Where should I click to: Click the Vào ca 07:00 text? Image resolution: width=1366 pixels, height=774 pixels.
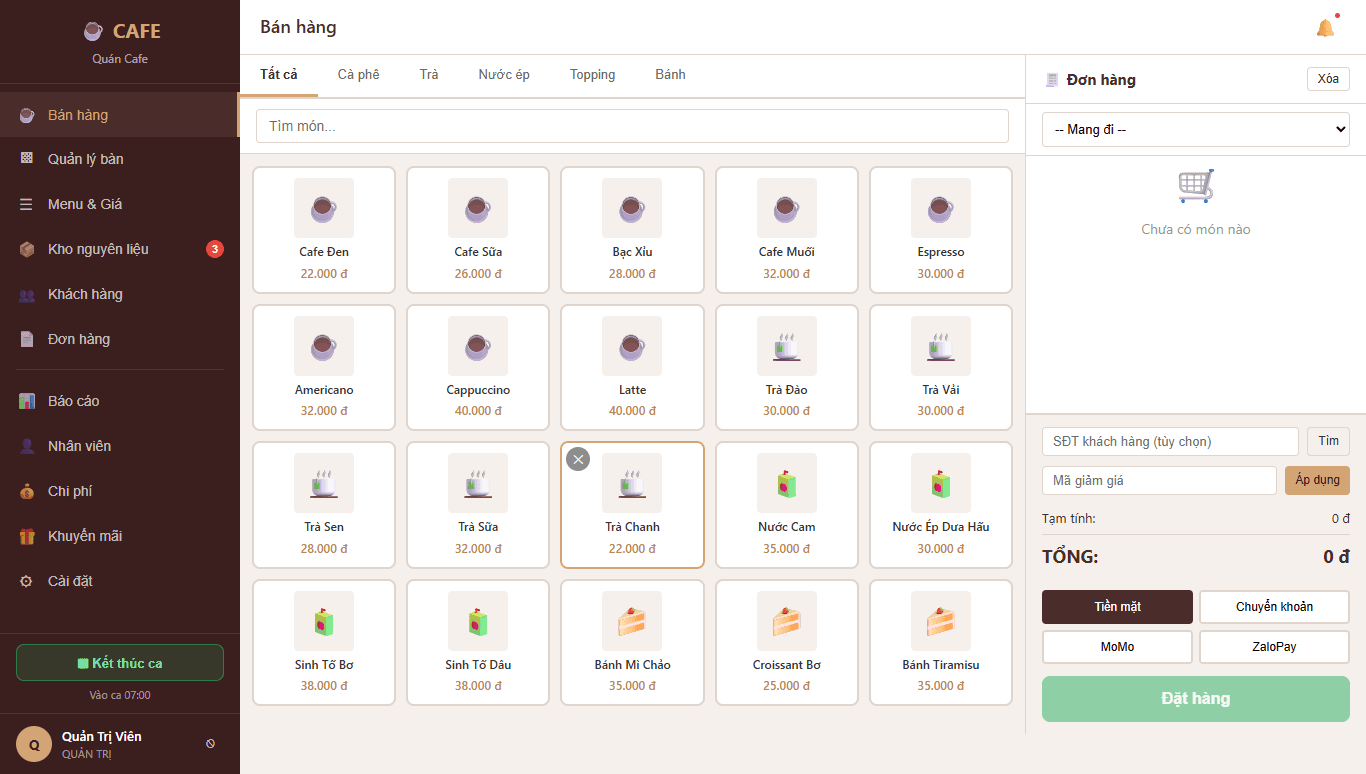click(x=120, y=695)
